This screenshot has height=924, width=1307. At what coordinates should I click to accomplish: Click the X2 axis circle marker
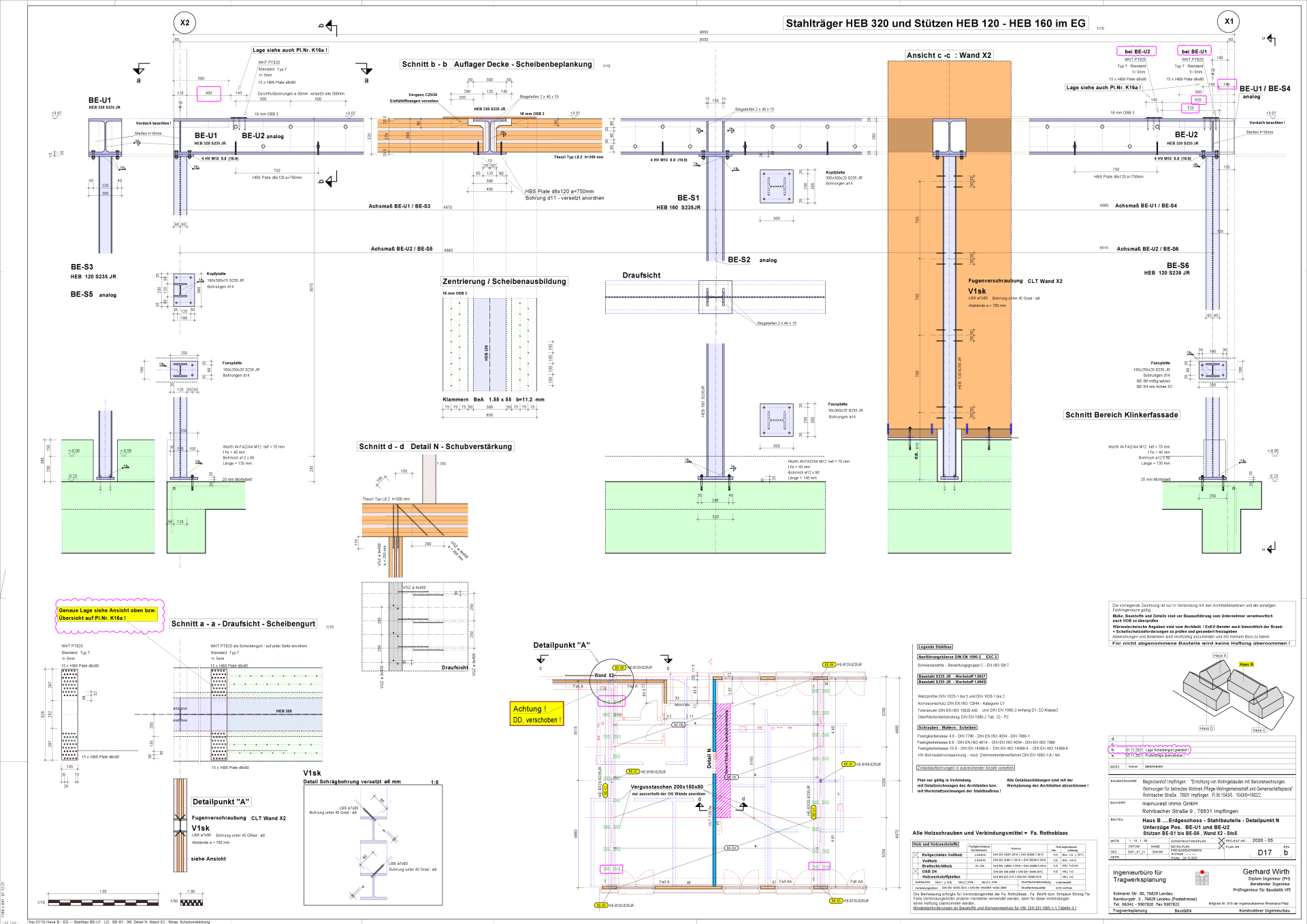coord(184,22)
